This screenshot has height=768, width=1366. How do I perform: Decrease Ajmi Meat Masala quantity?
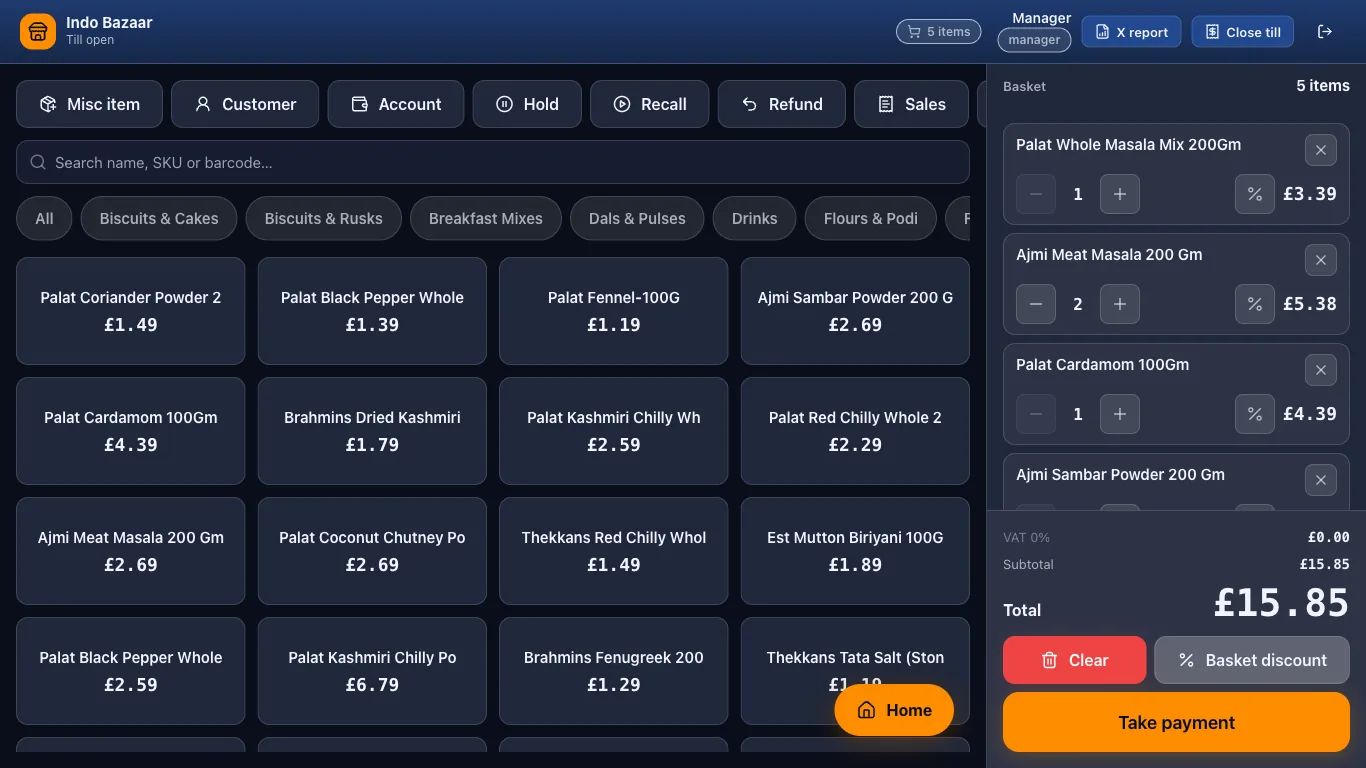tap(1036, 304)
